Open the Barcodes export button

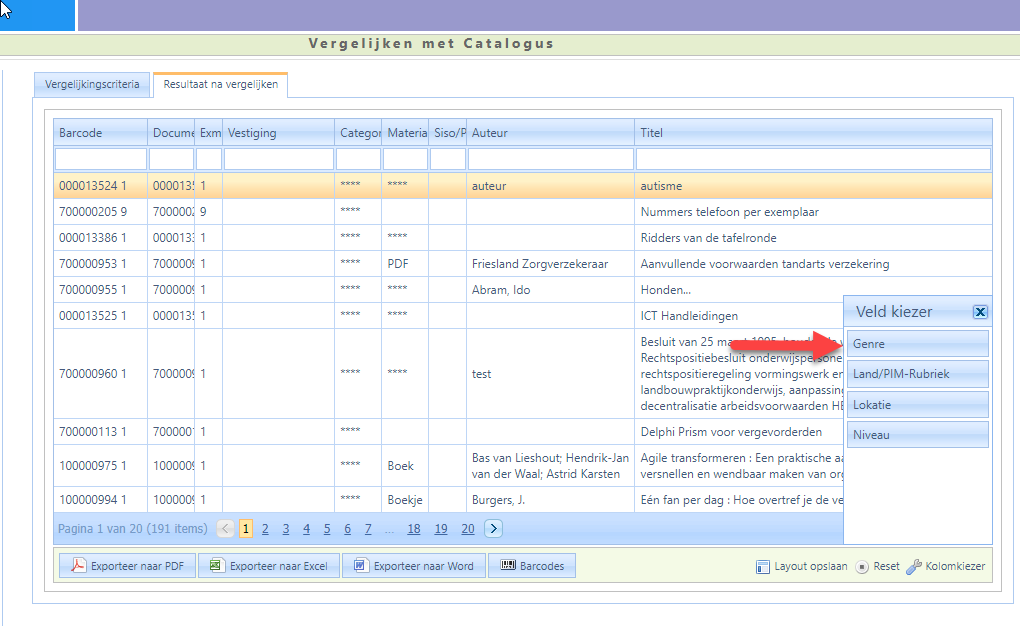532,566
